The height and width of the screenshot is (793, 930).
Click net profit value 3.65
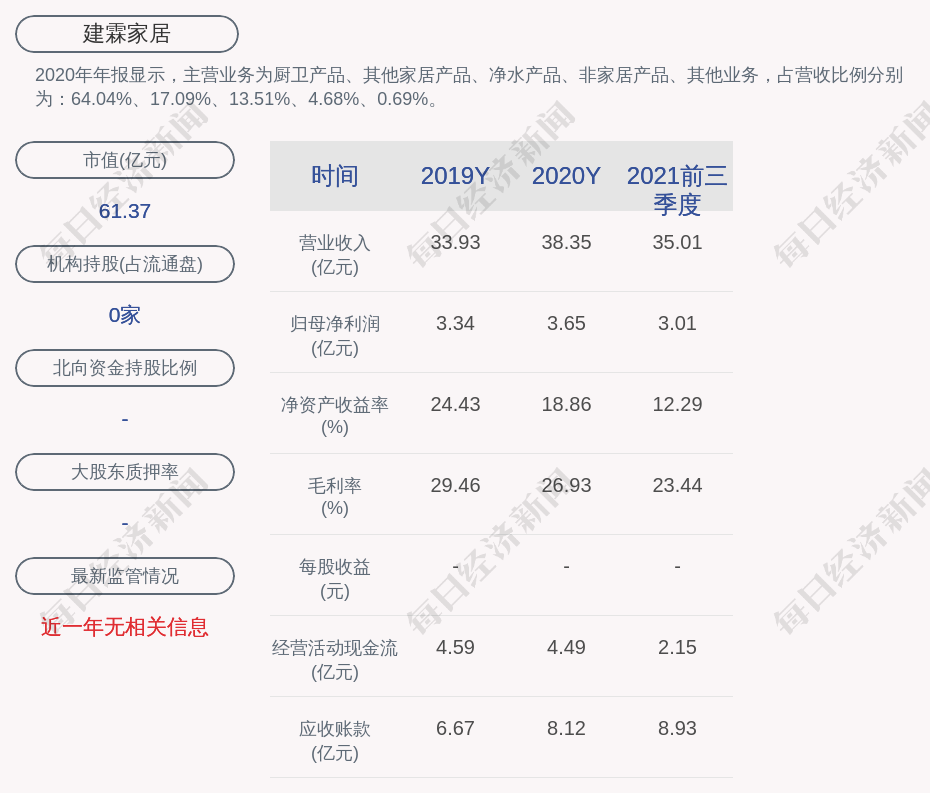pos(566,323)
